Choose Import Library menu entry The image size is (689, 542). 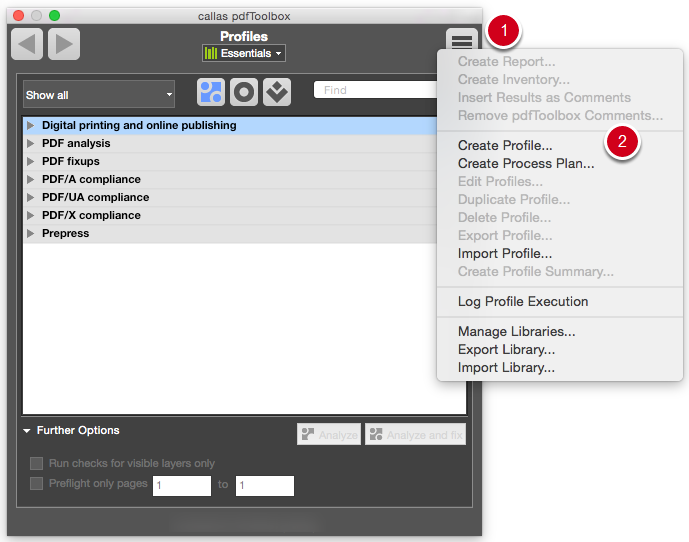pos(506,367)
